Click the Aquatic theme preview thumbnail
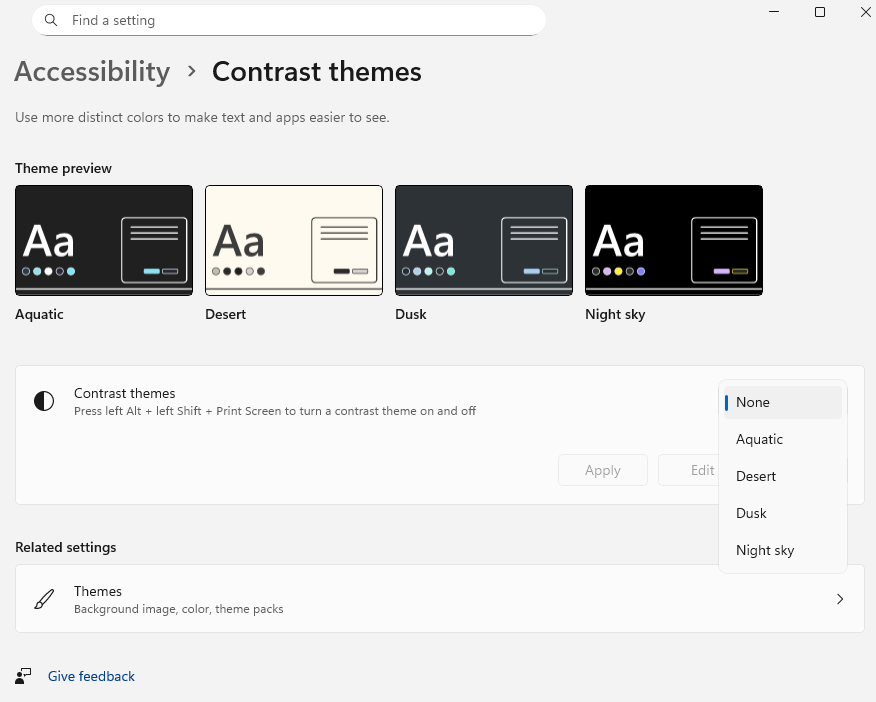Viewport: 876px width, 702px height. [104, 240]
